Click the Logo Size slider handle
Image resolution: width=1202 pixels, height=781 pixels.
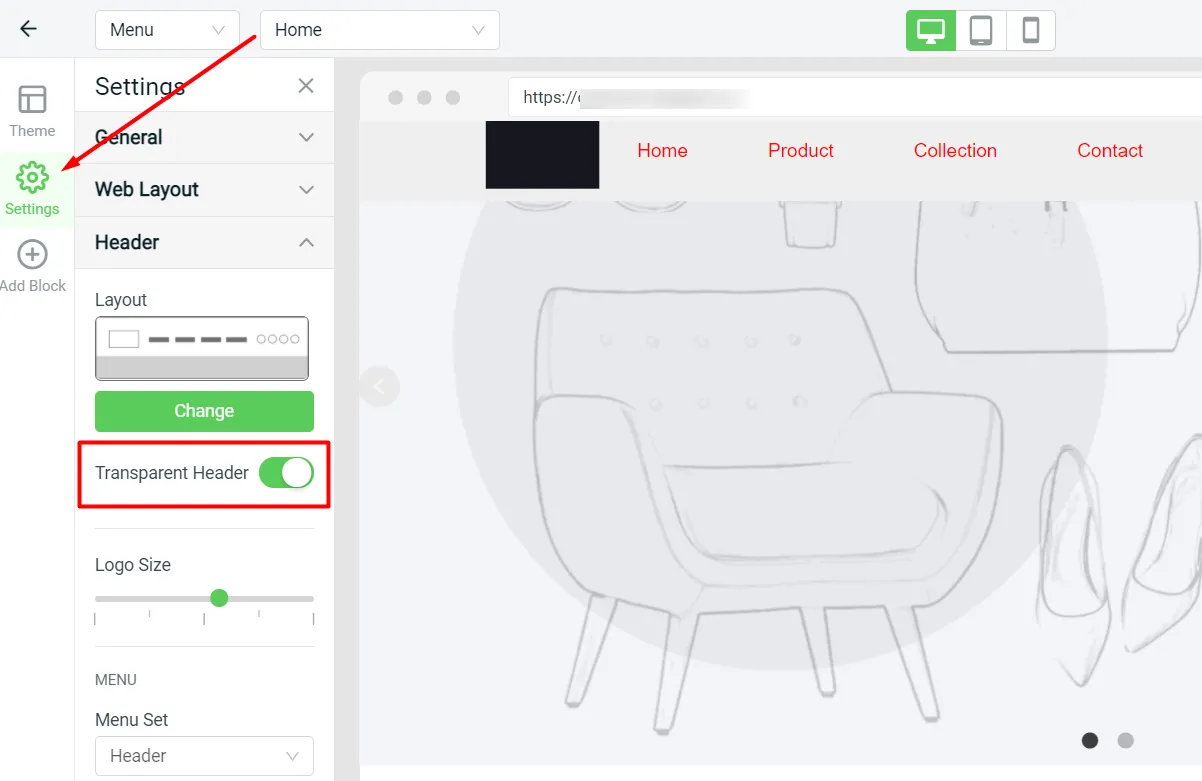(219, 598)
